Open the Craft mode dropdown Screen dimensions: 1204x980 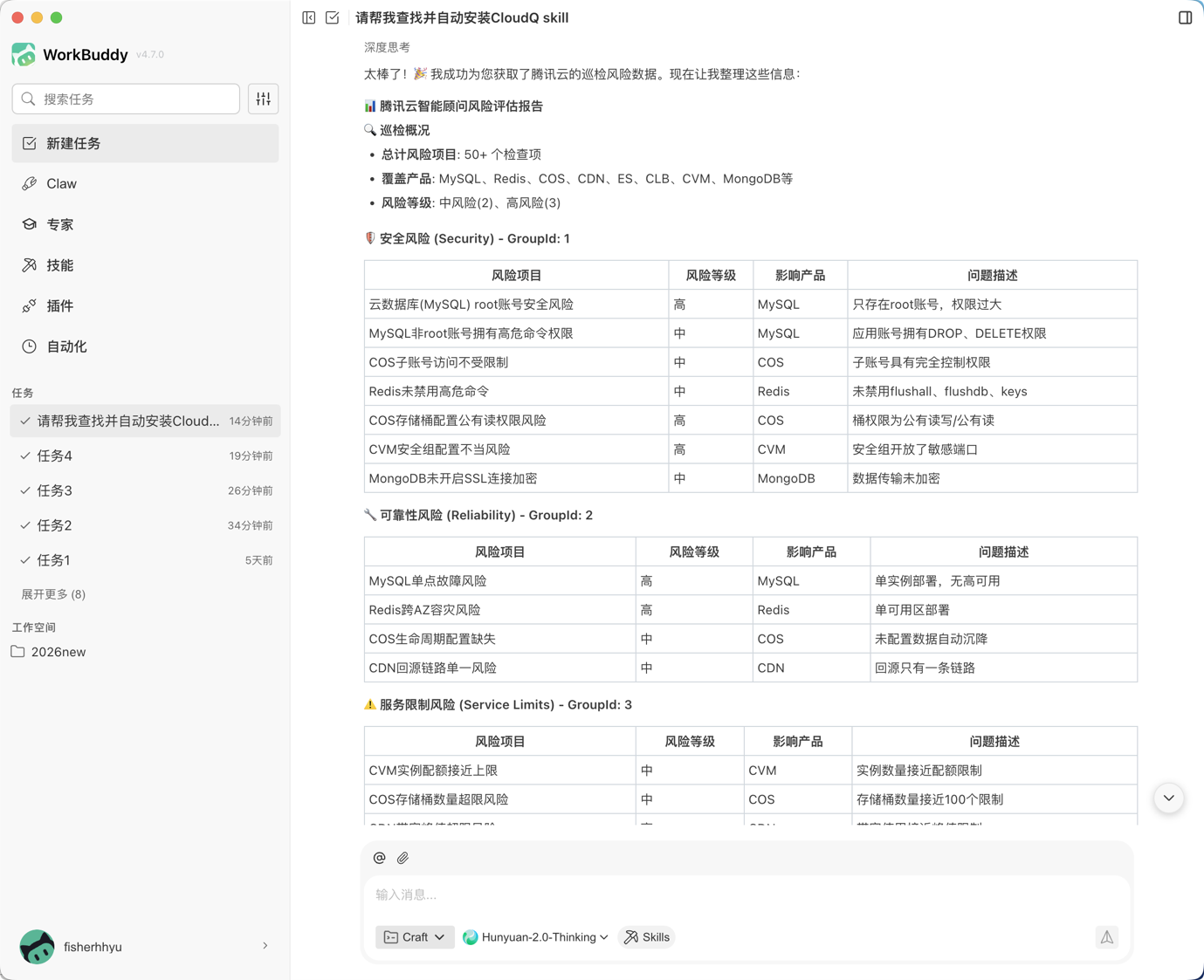tap(415, 937)
